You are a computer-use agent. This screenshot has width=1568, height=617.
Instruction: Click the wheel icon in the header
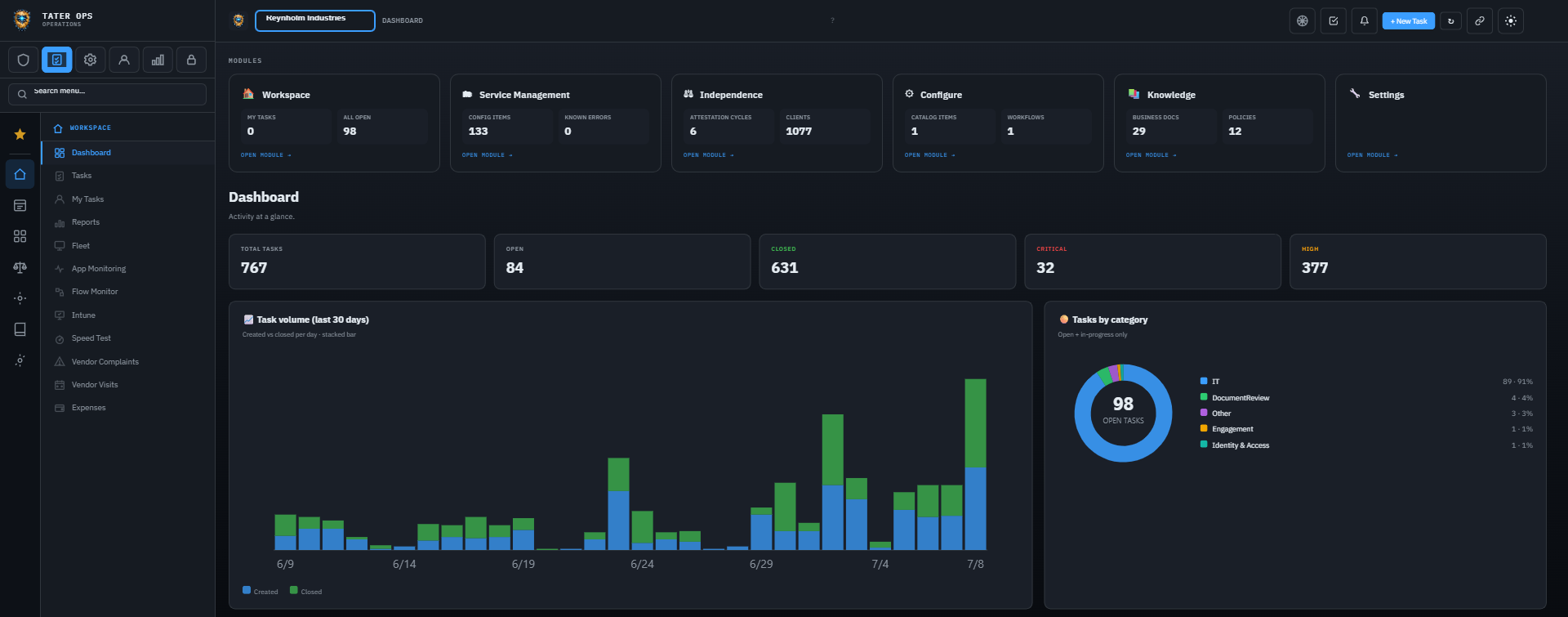[x=1303, y=21]
